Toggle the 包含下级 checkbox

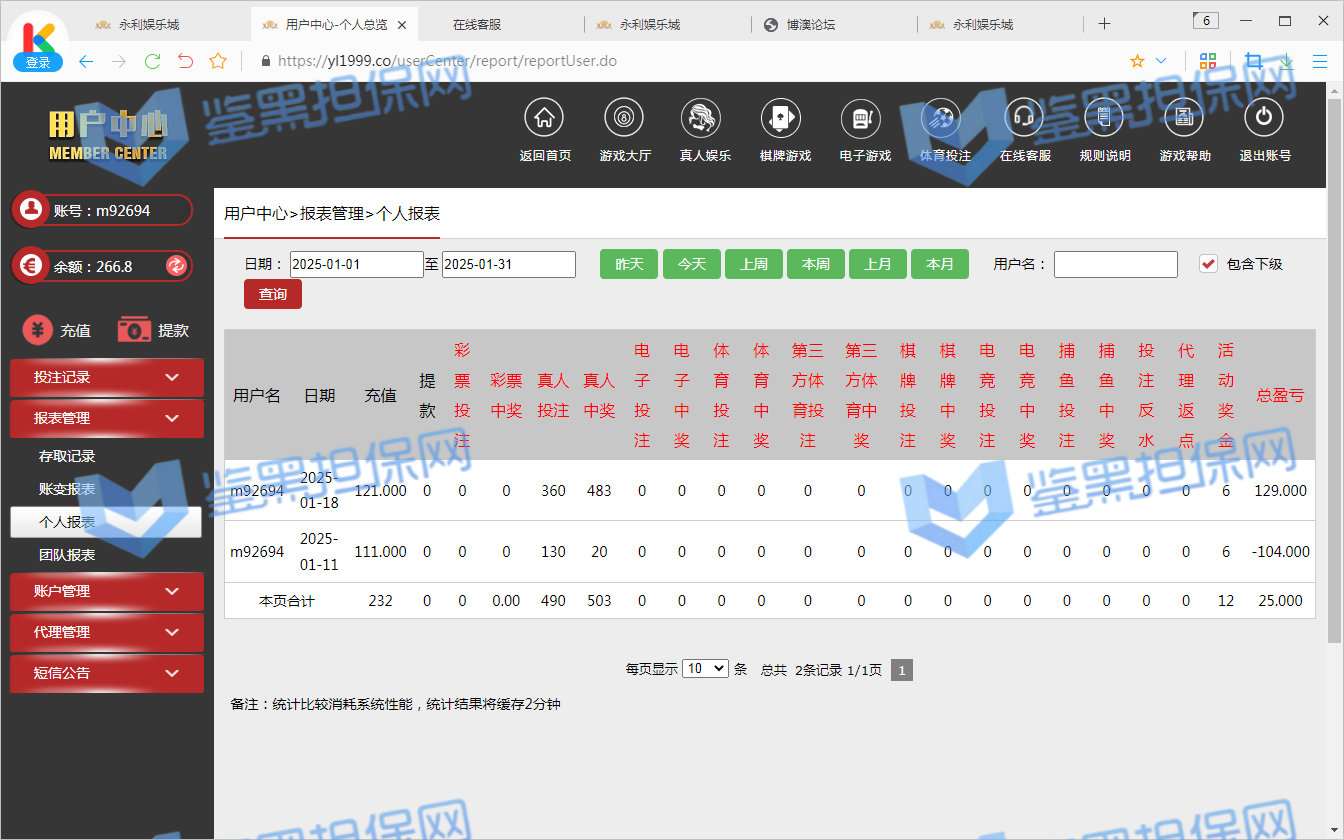click(x=1209, y=264)
